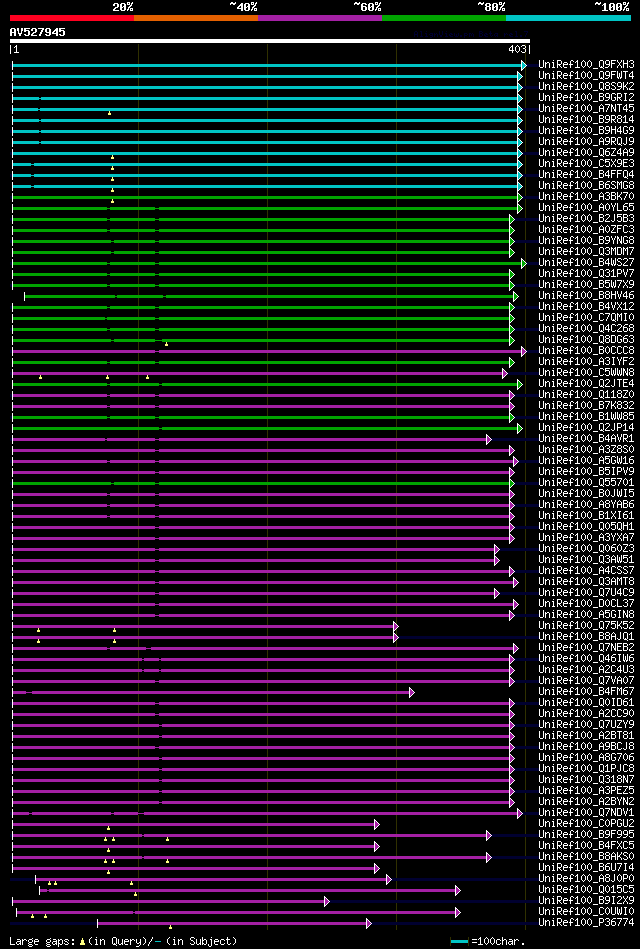Click the UniRef100_C7QMI0 label
Viewport: 640px width, 949px height.
click(x=586, y=318)
